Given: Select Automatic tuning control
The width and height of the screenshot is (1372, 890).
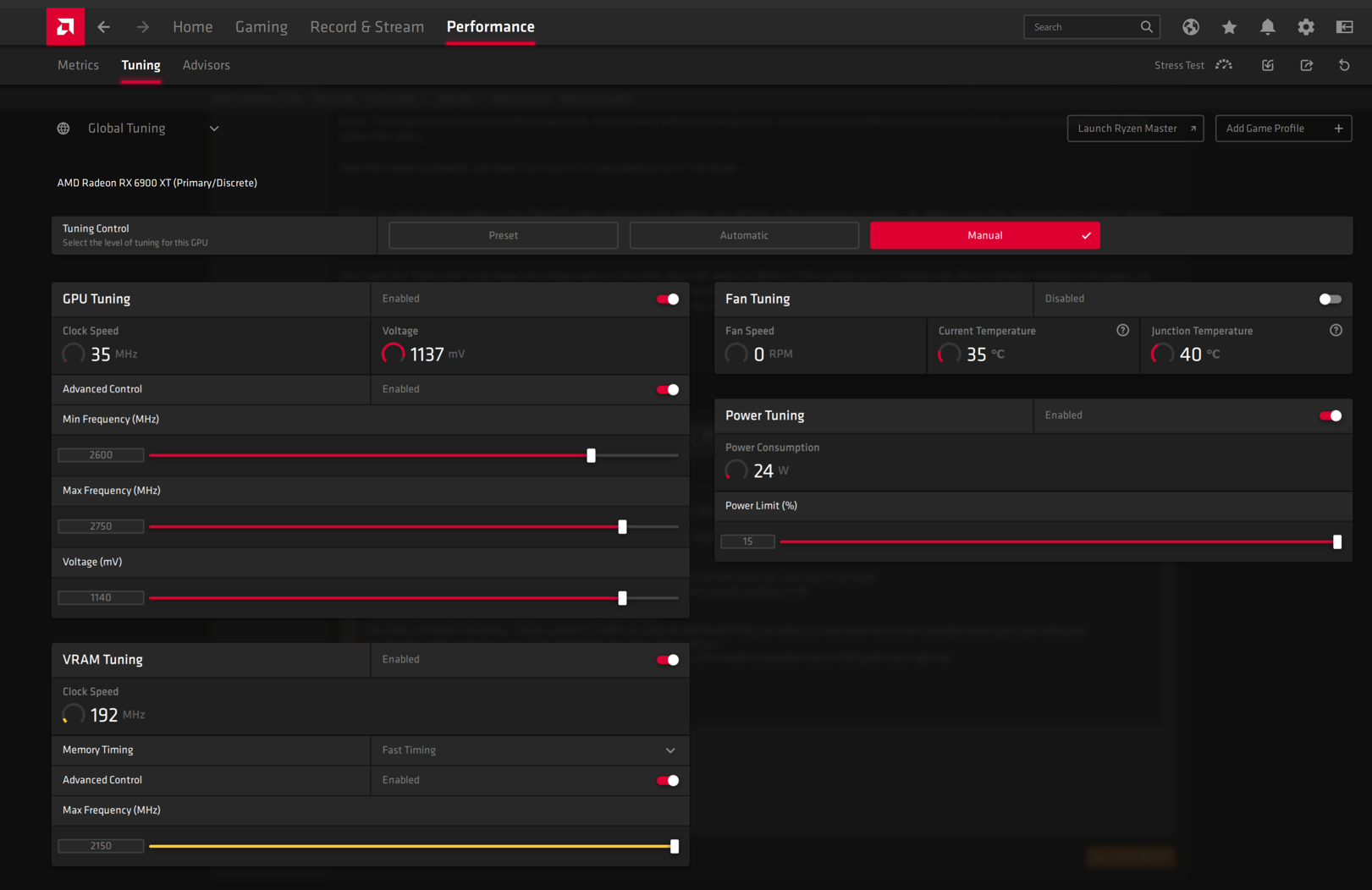Looking at the screenshot, I should pos(744,235).
